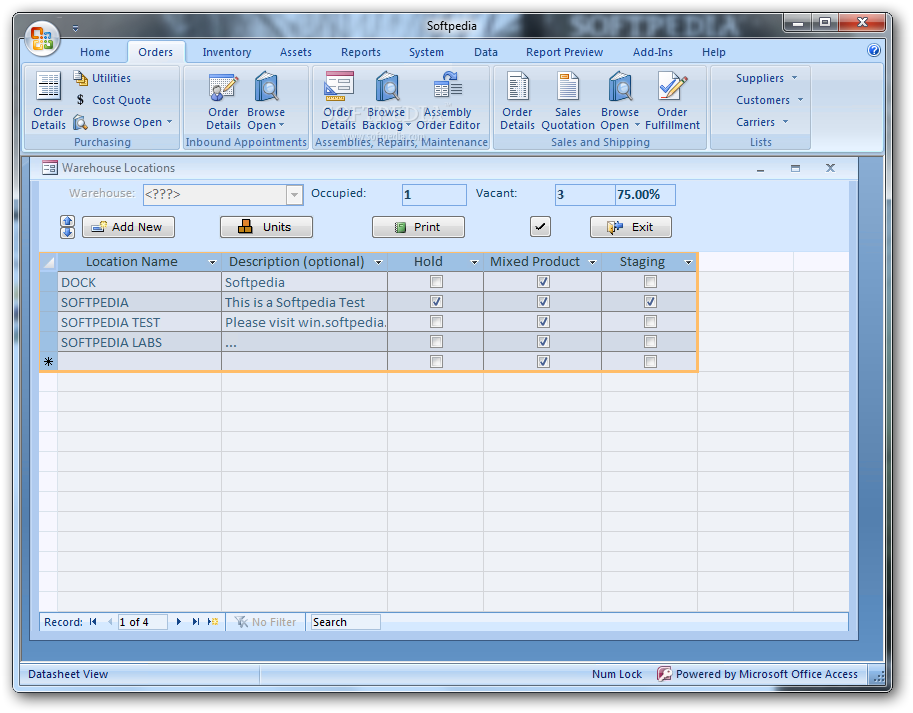Screen dimensions: 913x713
Task: Toggle Staging for SOFTPEDIA LABS
Action: point(650,342)
